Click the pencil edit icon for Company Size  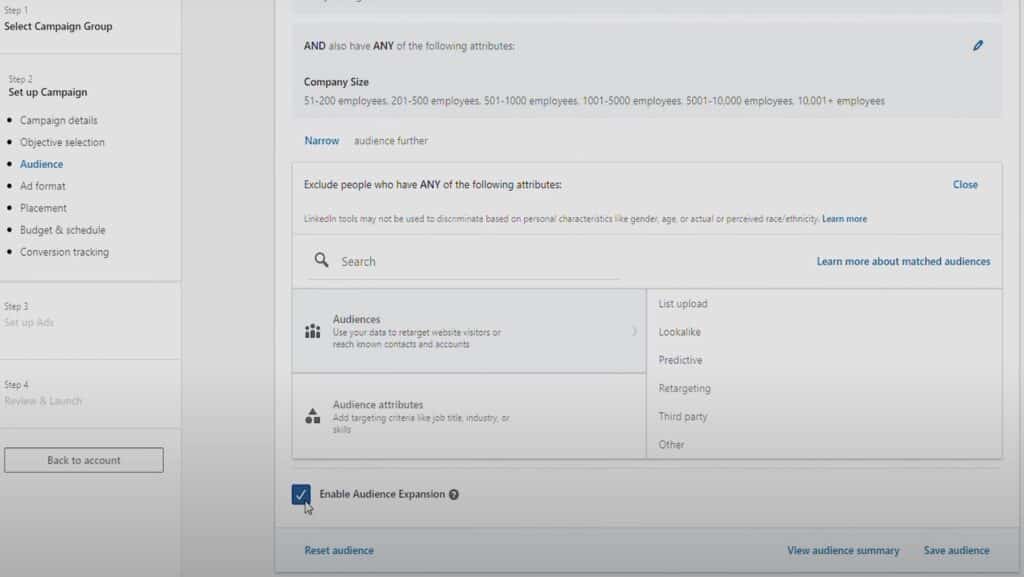tap(977, 46)
